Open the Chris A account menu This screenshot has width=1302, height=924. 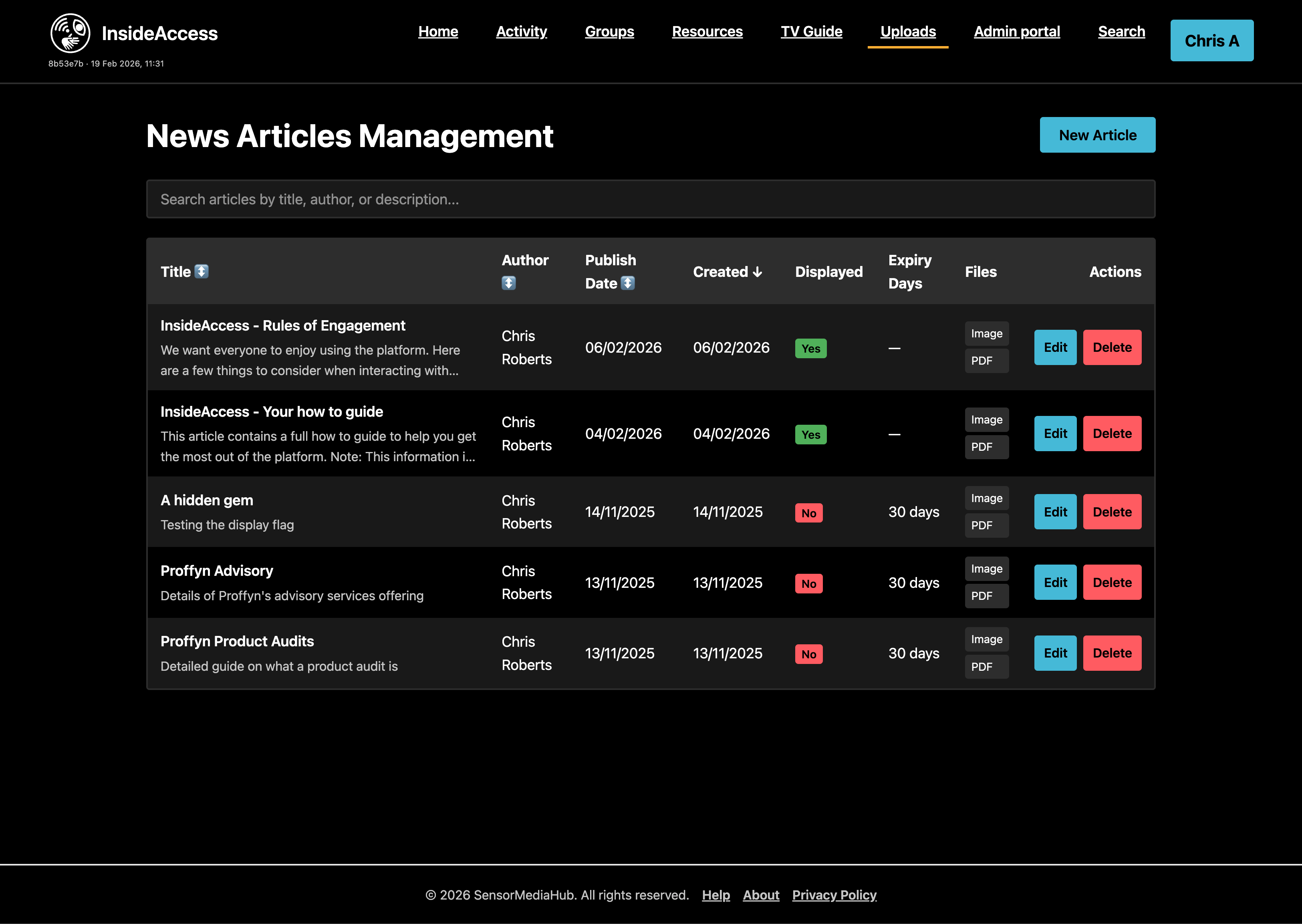tap(1211, 40)
